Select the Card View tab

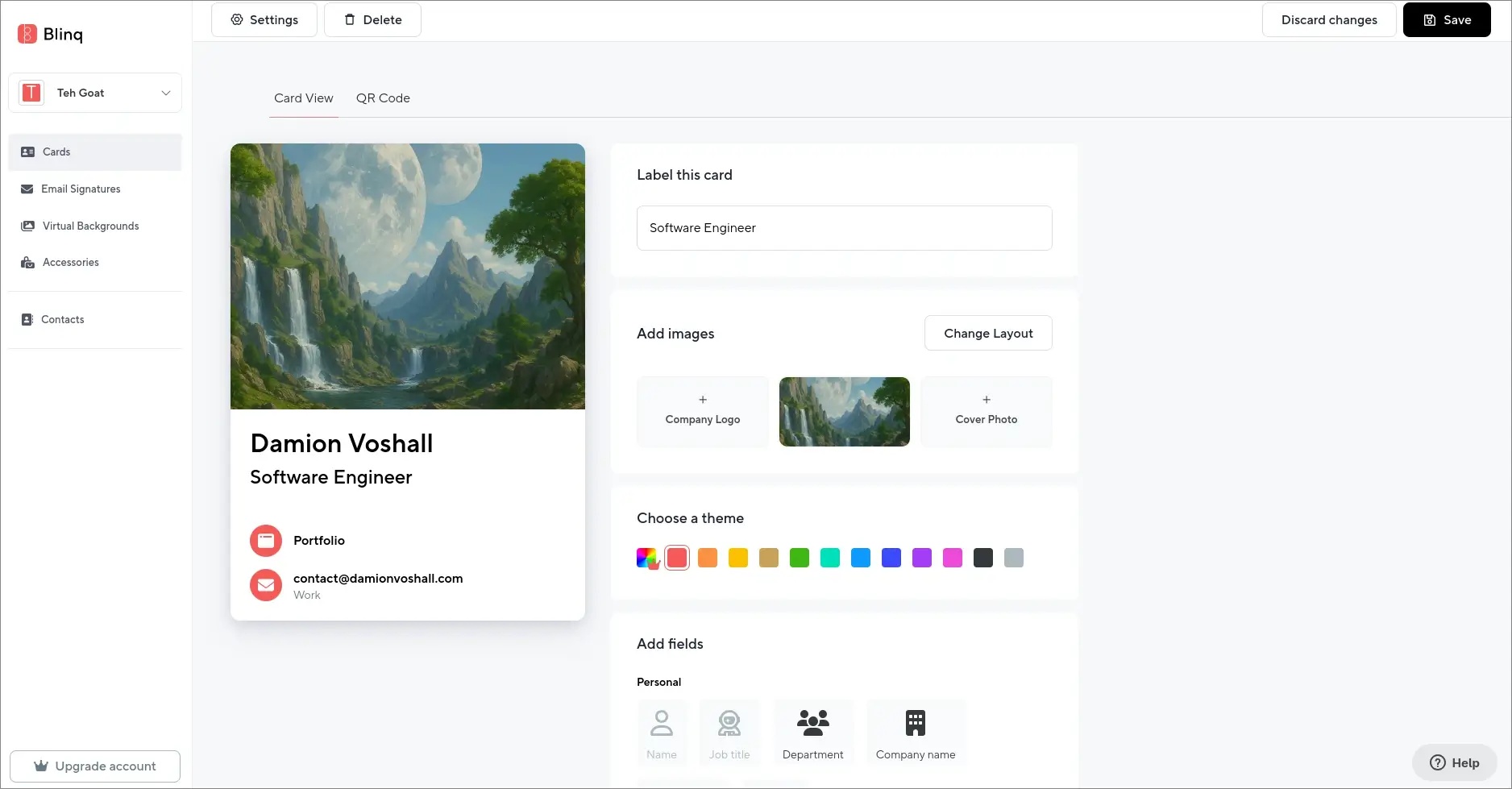click(303, 98)
